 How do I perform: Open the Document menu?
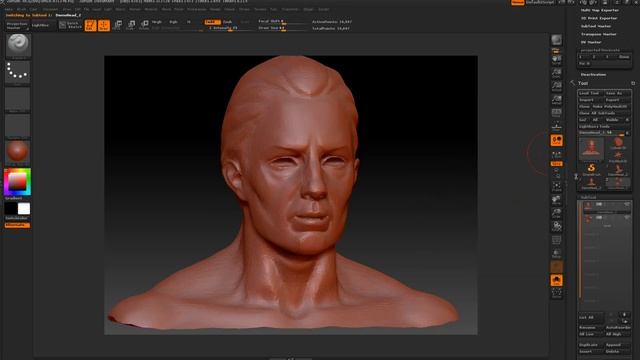click(x=51, y=9)
